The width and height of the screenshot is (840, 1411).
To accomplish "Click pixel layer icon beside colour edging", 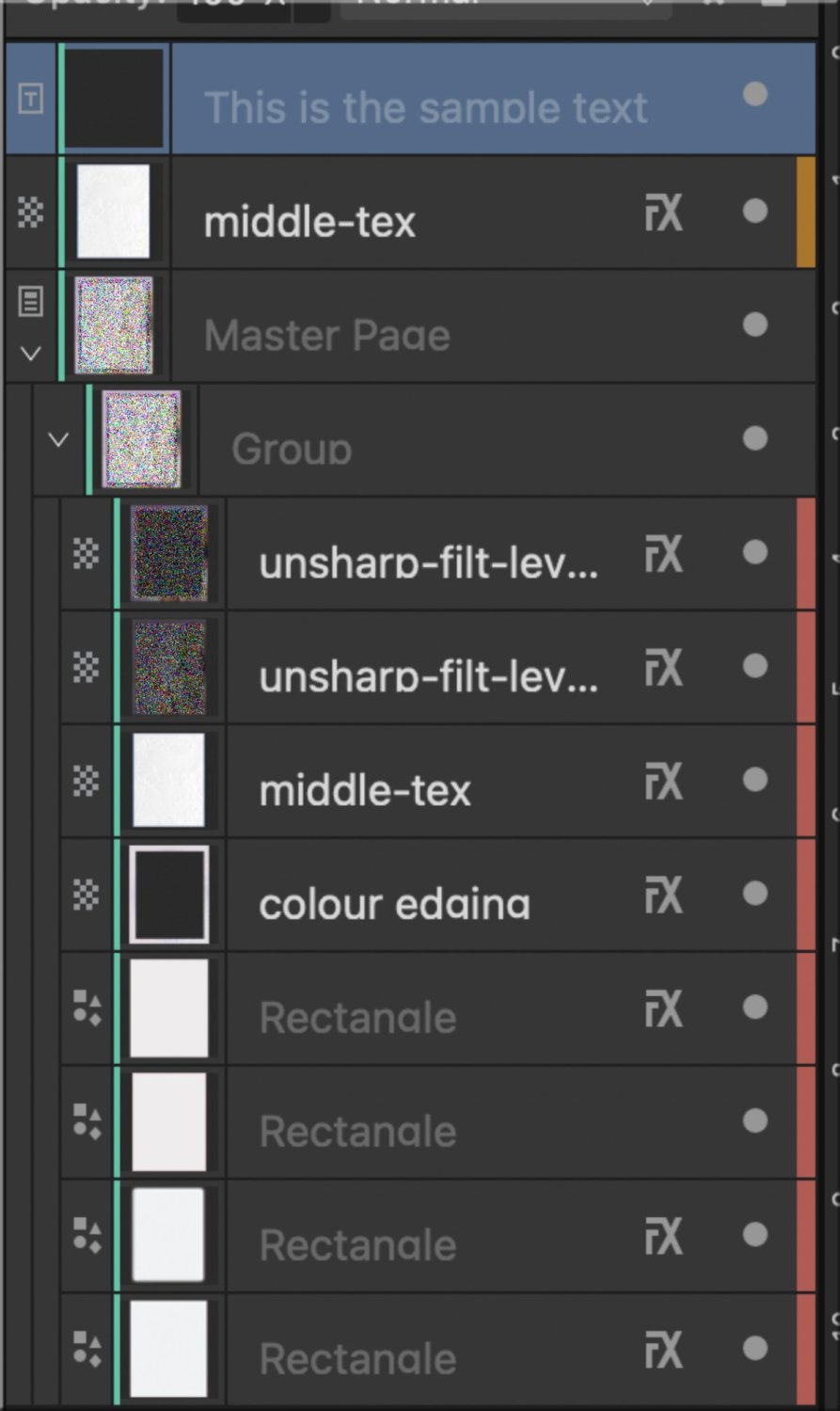I will coord(87,895).
